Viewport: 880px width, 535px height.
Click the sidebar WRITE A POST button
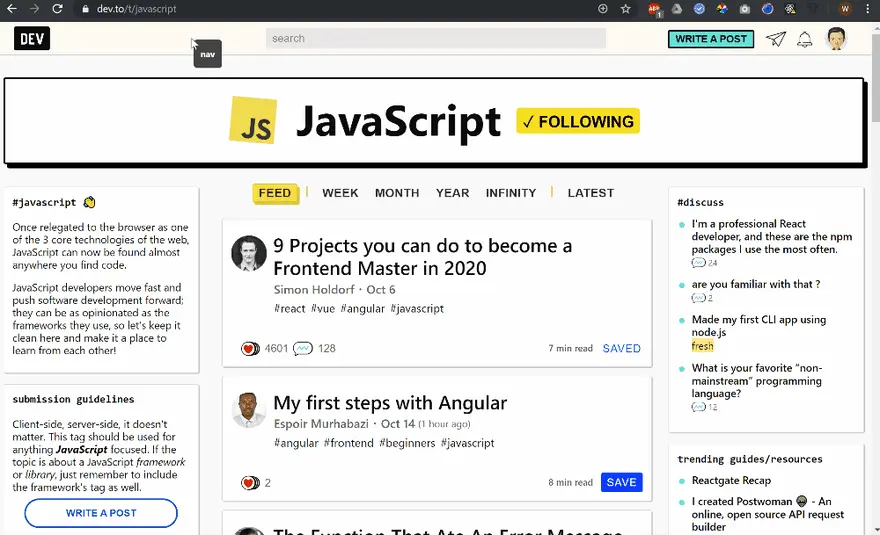click(101, 513)
